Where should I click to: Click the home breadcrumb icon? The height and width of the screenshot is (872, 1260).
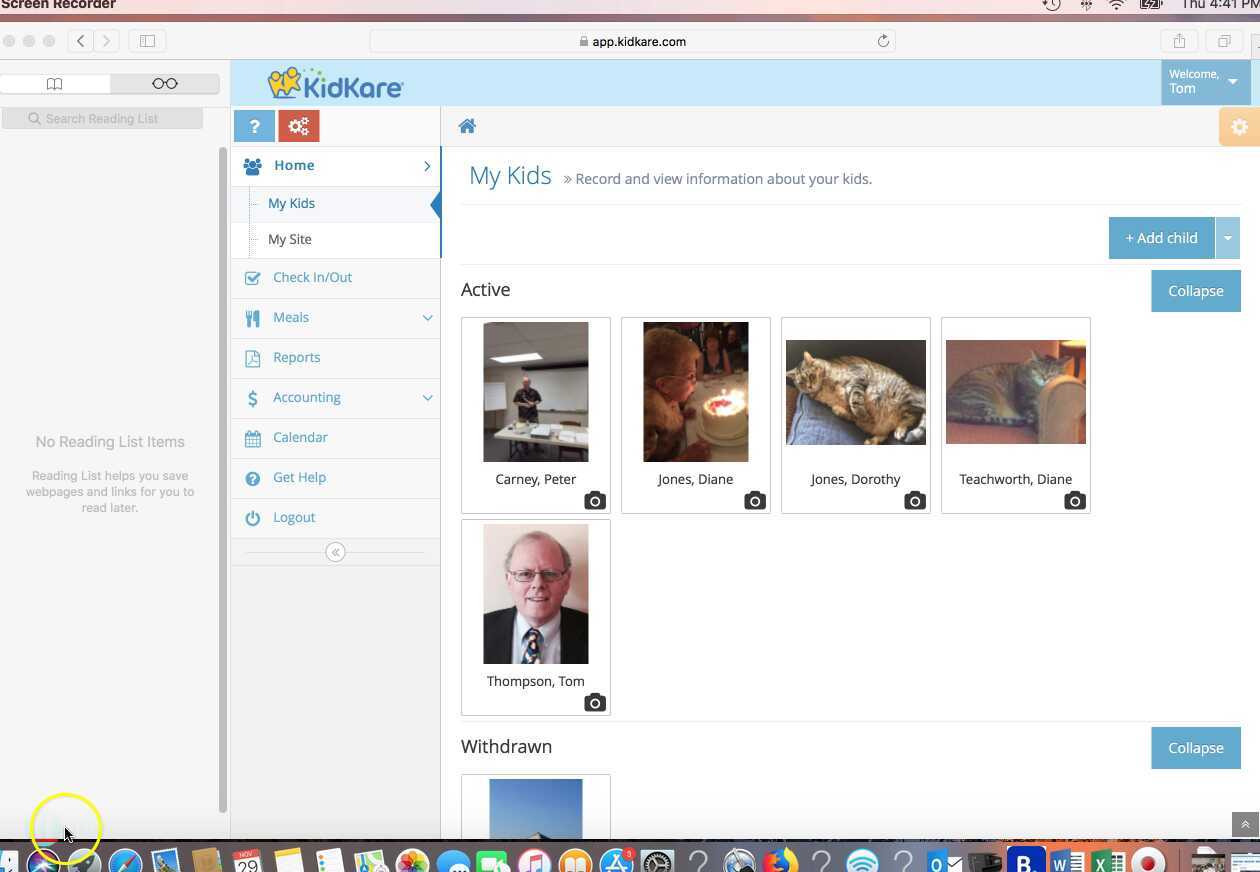pyautogui.click(x=467, y=126)
